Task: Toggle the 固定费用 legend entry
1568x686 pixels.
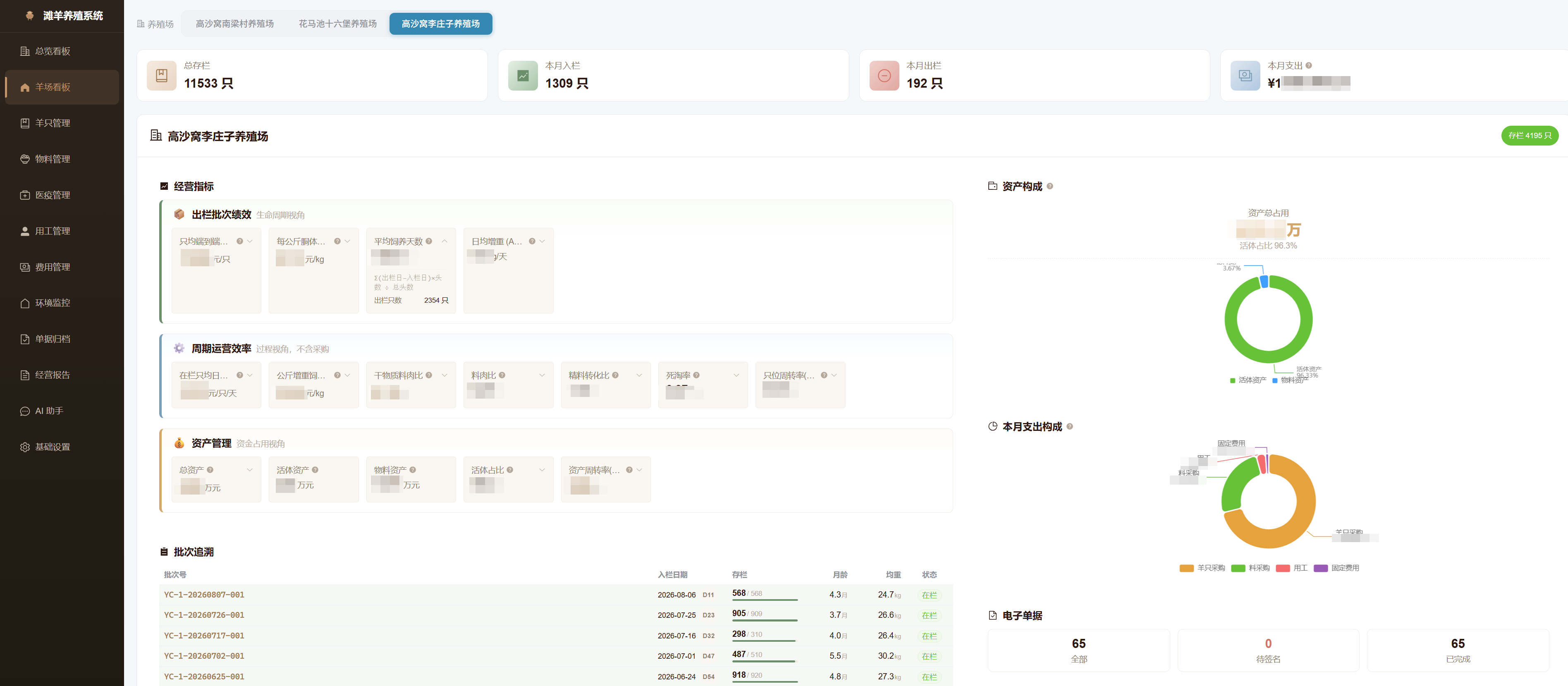Action: point(1336,569)
